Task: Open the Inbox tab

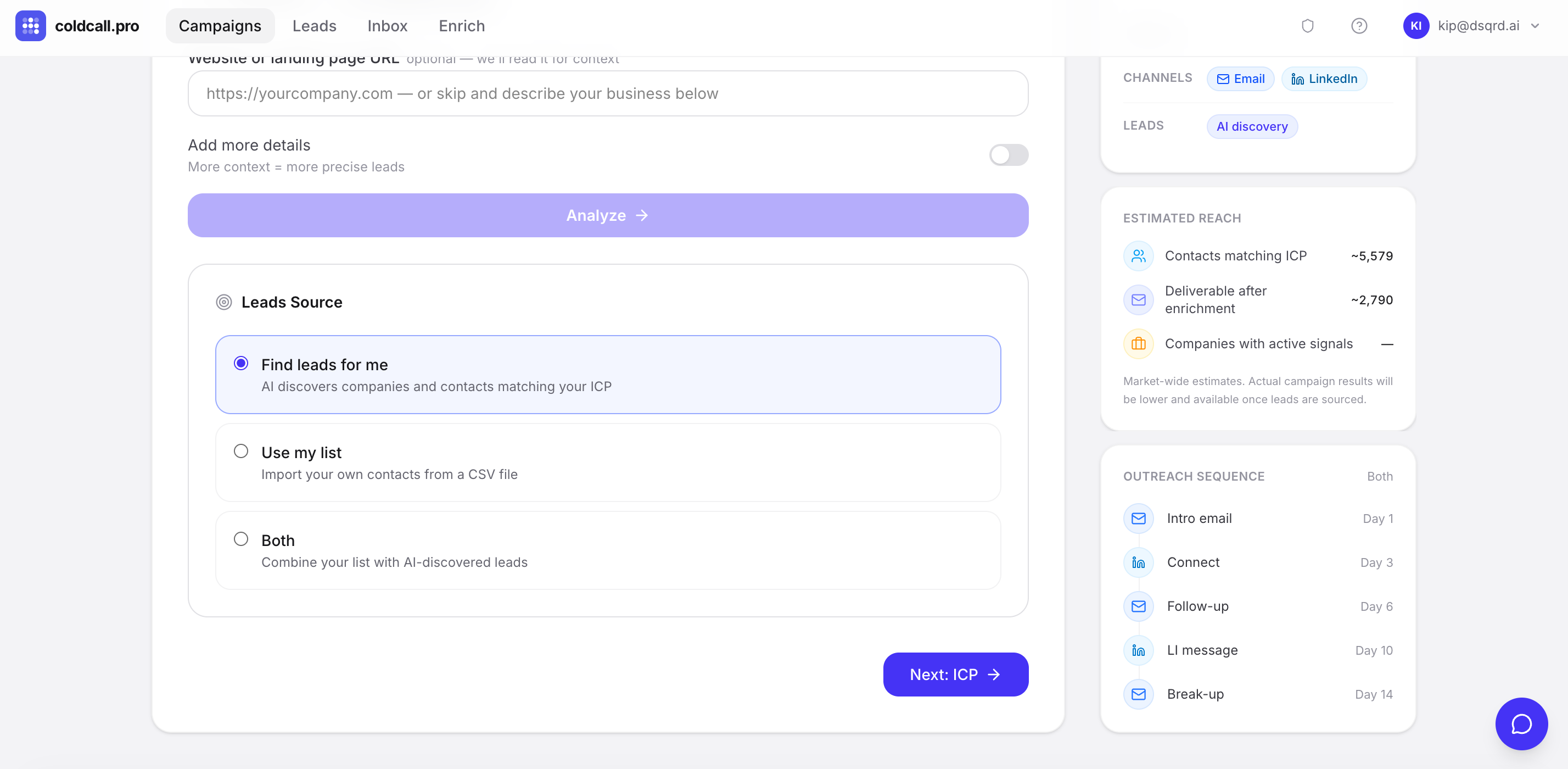Action: pos(387,26)
